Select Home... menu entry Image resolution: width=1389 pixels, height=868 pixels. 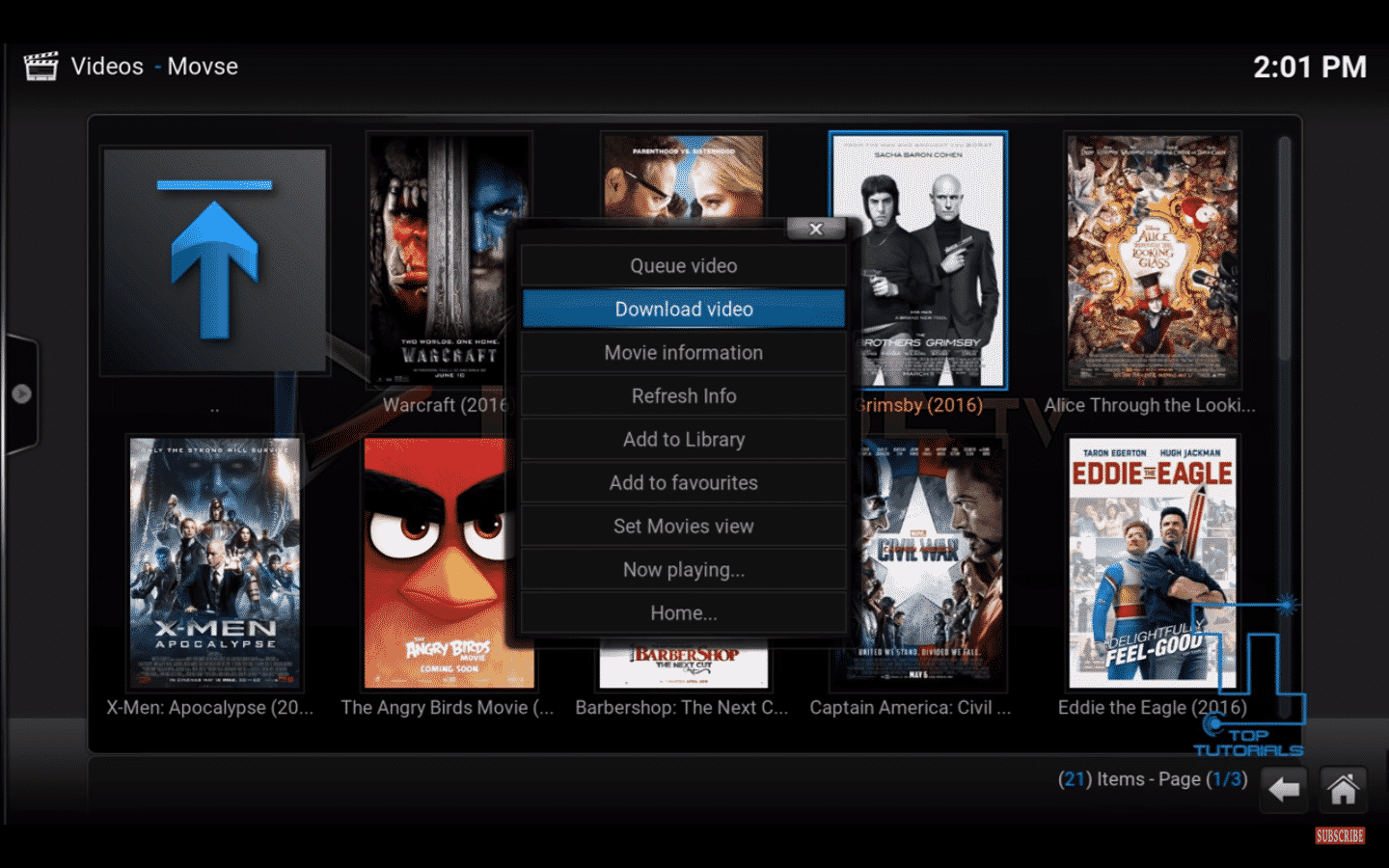click(x=684, y=613)
